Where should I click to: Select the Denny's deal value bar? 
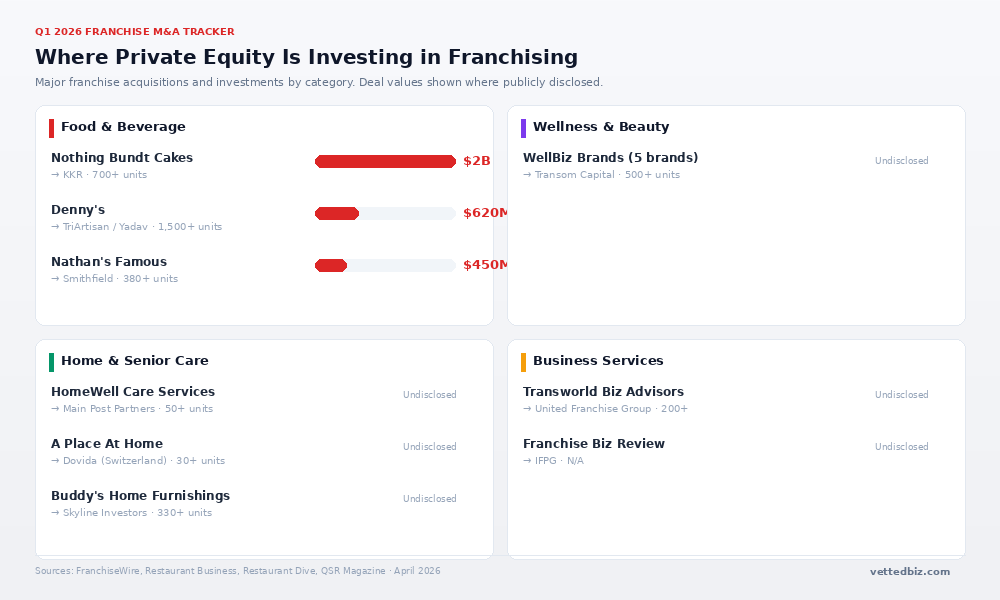point(385,214)
